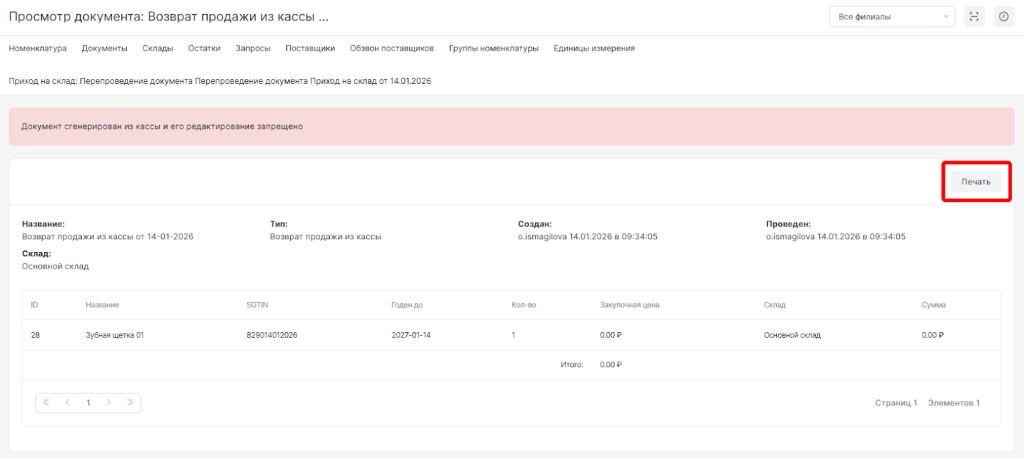1024x458 pixels.
Task: Go to previous page arrow
Action: 67,402
